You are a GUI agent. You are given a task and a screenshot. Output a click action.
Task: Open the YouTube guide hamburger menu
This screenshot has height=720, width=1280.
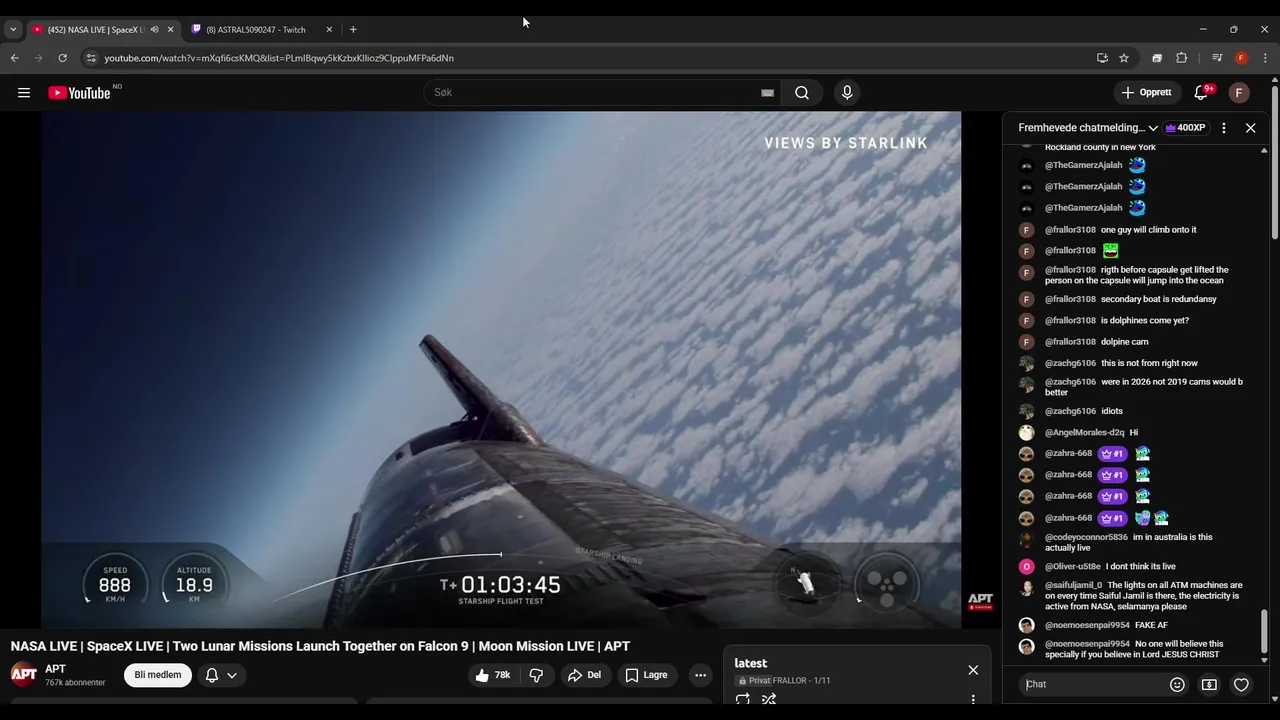[x=24, y=93]
